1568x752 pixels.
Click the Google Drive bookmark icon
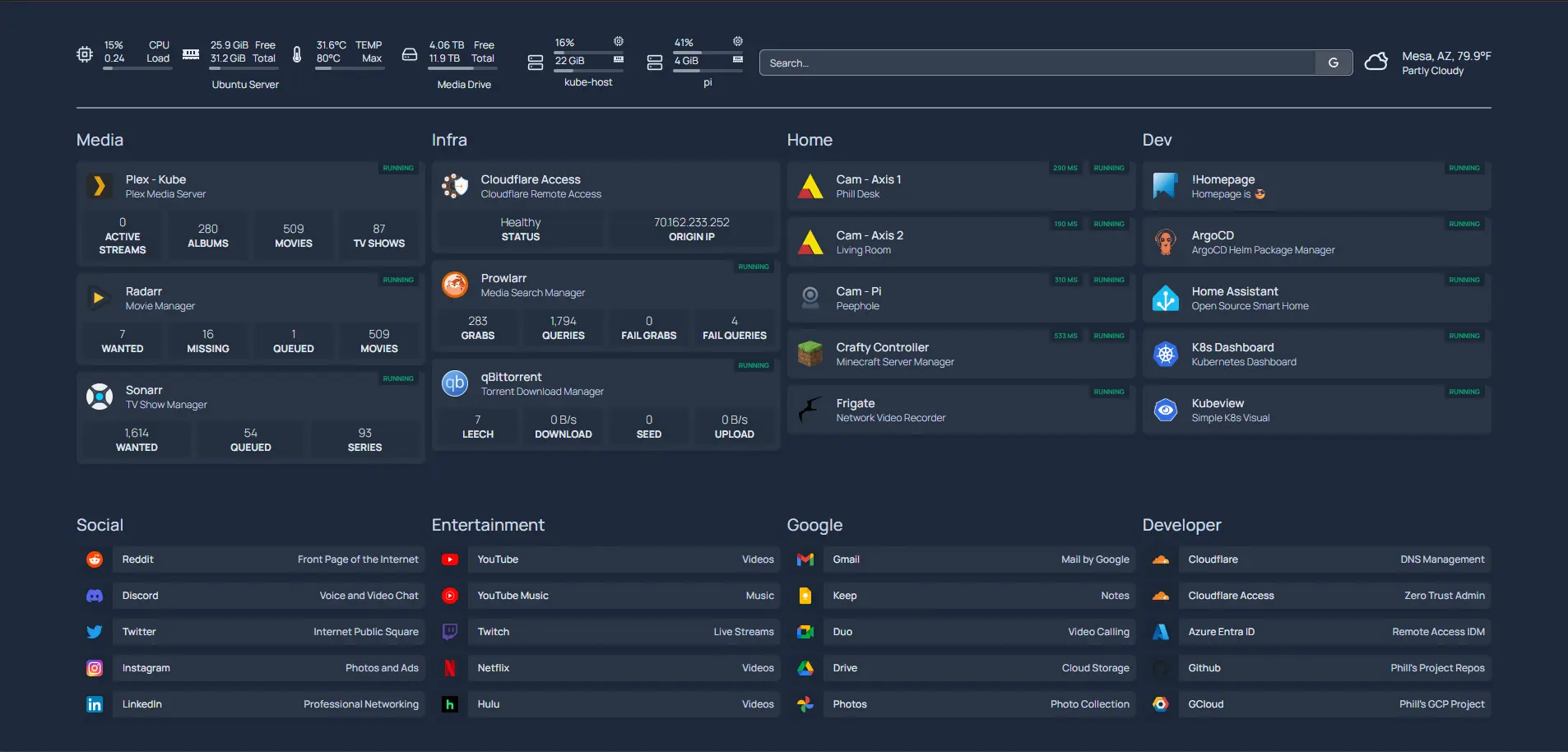click(805, 668)
